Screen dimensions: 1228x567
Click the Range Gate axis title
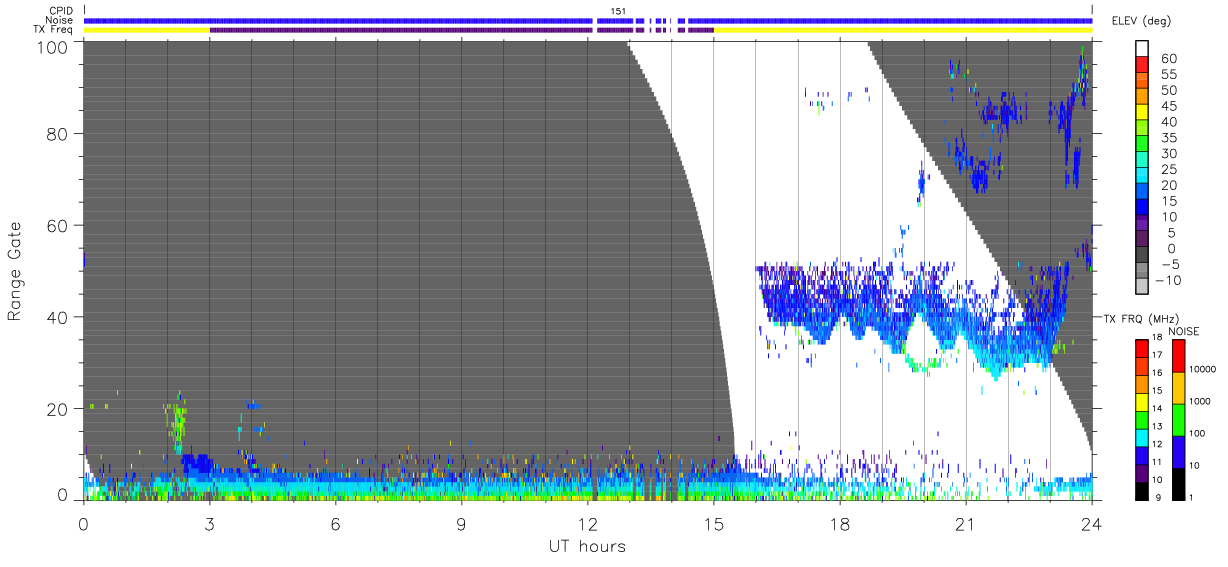coord(15,271)
